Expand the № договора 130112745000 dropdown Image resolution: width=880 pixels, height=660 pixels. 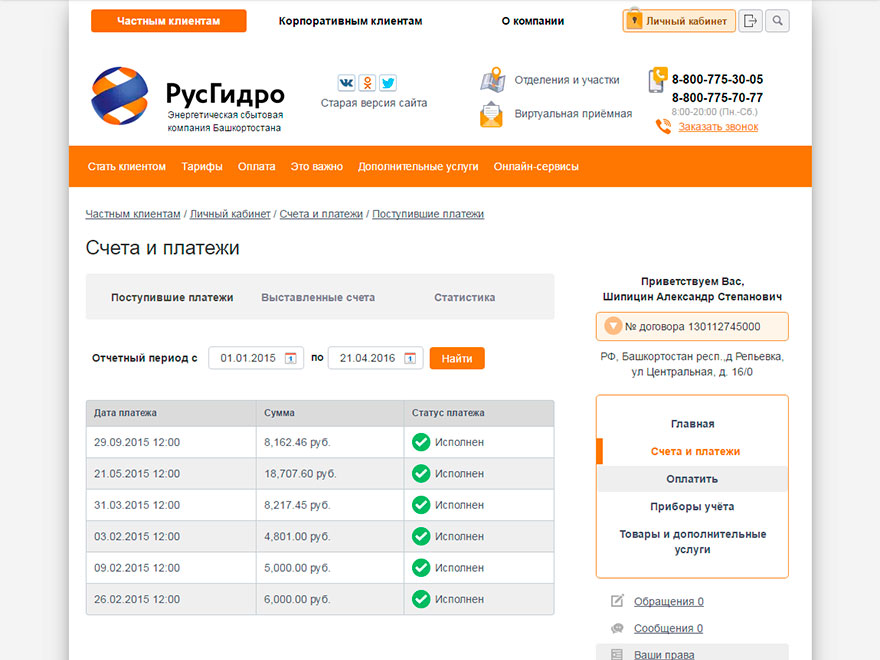(x=692, y=327)
